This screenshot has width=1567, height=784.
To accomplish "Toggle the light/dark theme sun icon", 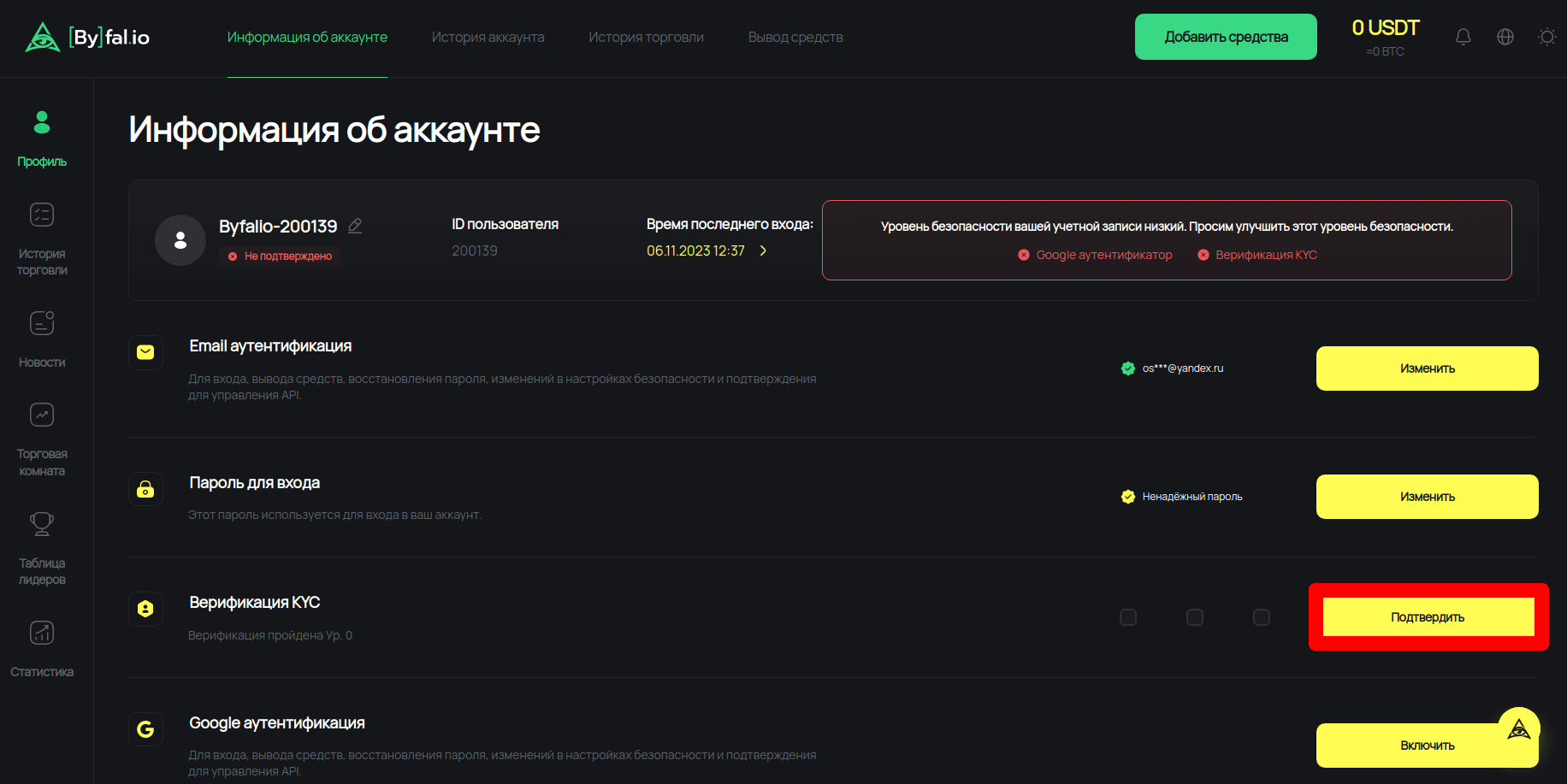I will (1546, 37).
